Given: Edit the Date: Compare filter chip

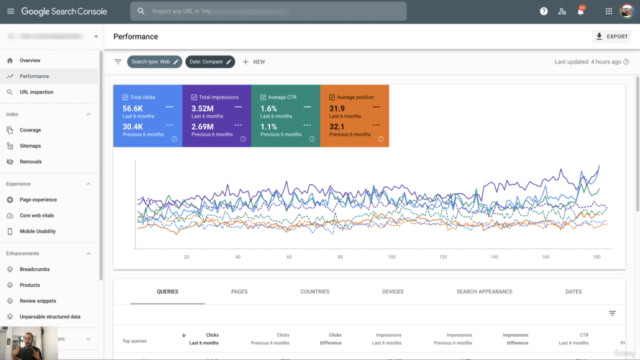Looking at the screenshot, I should (210, 62).
